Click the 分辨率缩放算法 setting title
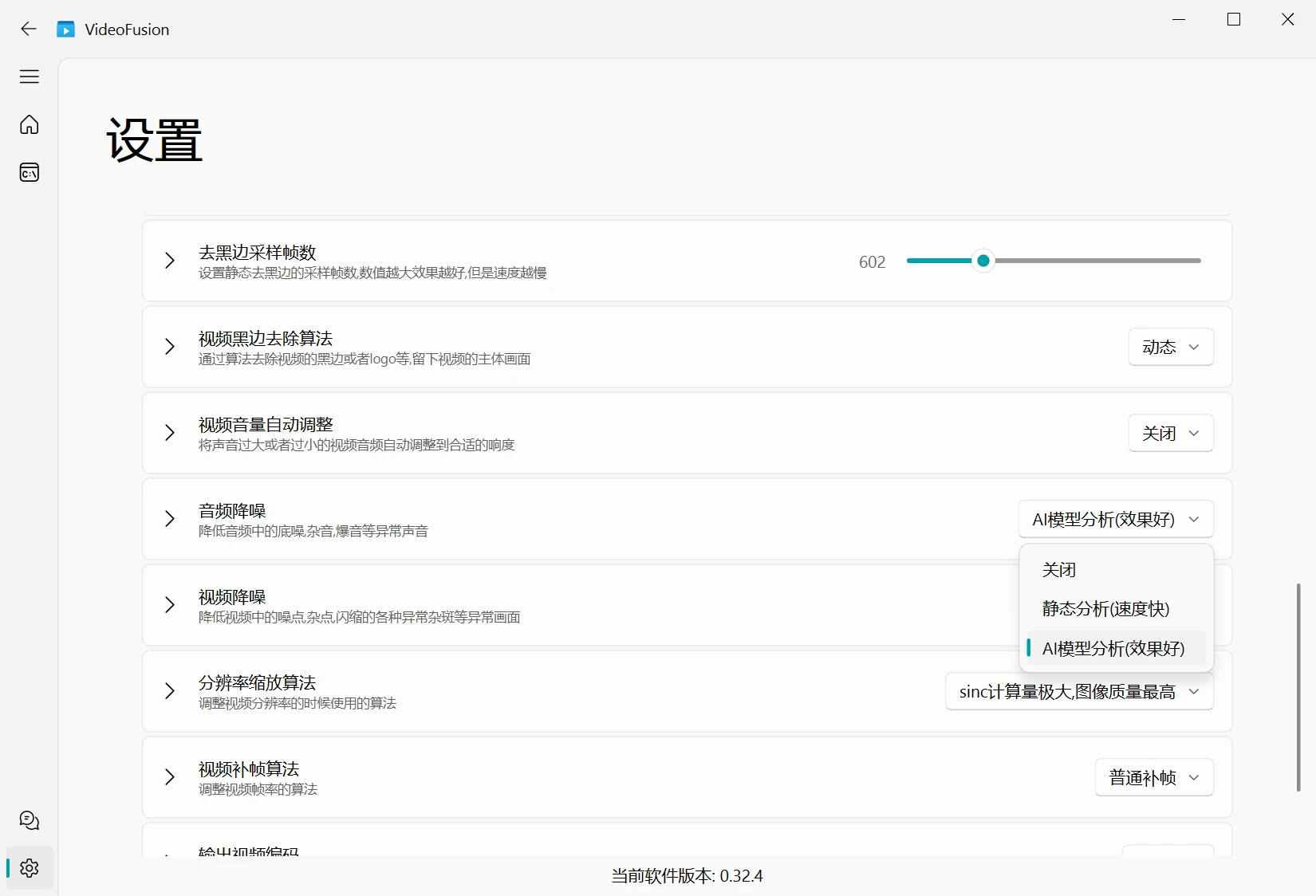Viewport: 1316px width, 896px height. 257,682
